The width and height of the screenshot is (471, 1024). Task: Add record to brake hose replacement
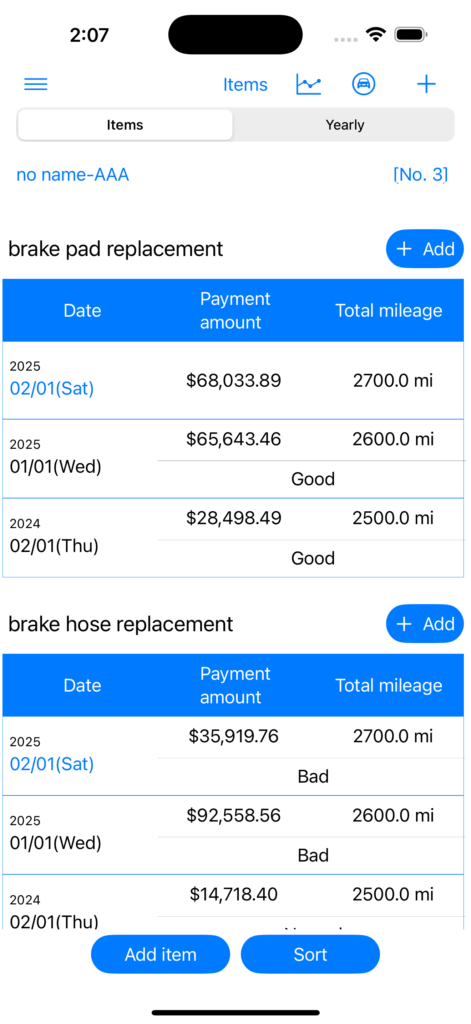click(425, 624)
